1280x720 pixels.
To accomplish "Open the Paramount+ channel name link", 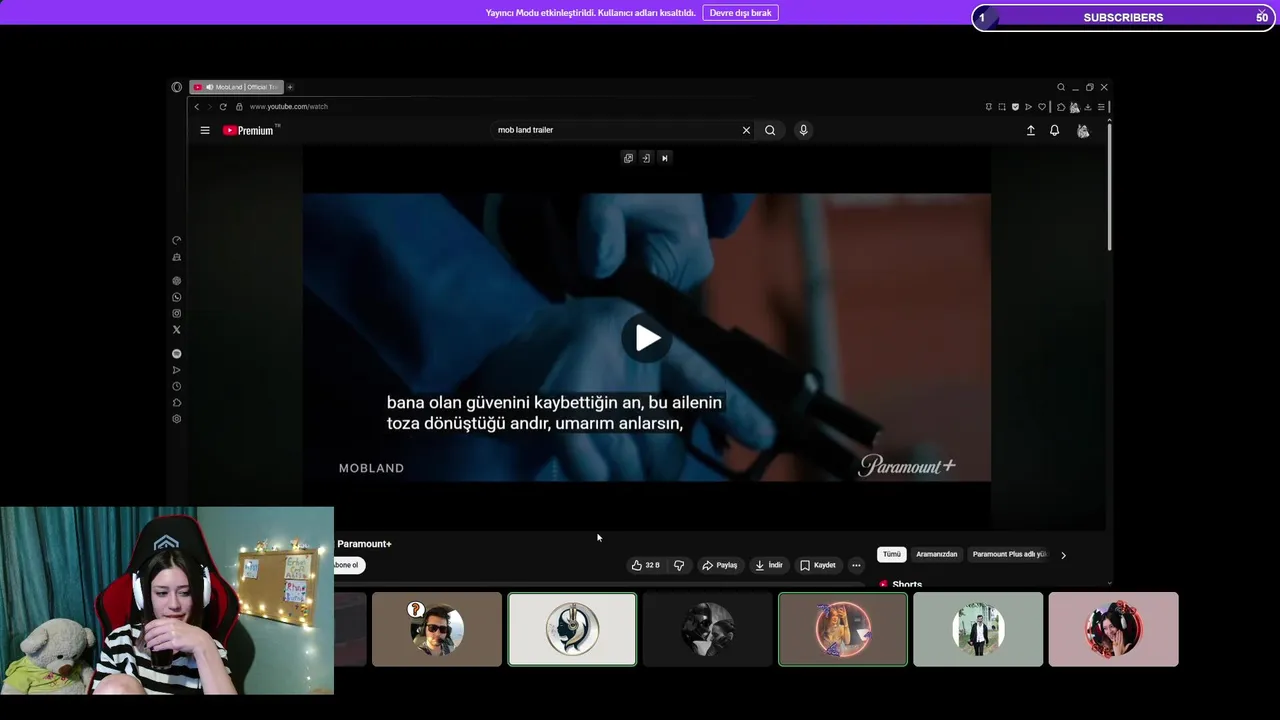I will (364, 544).
